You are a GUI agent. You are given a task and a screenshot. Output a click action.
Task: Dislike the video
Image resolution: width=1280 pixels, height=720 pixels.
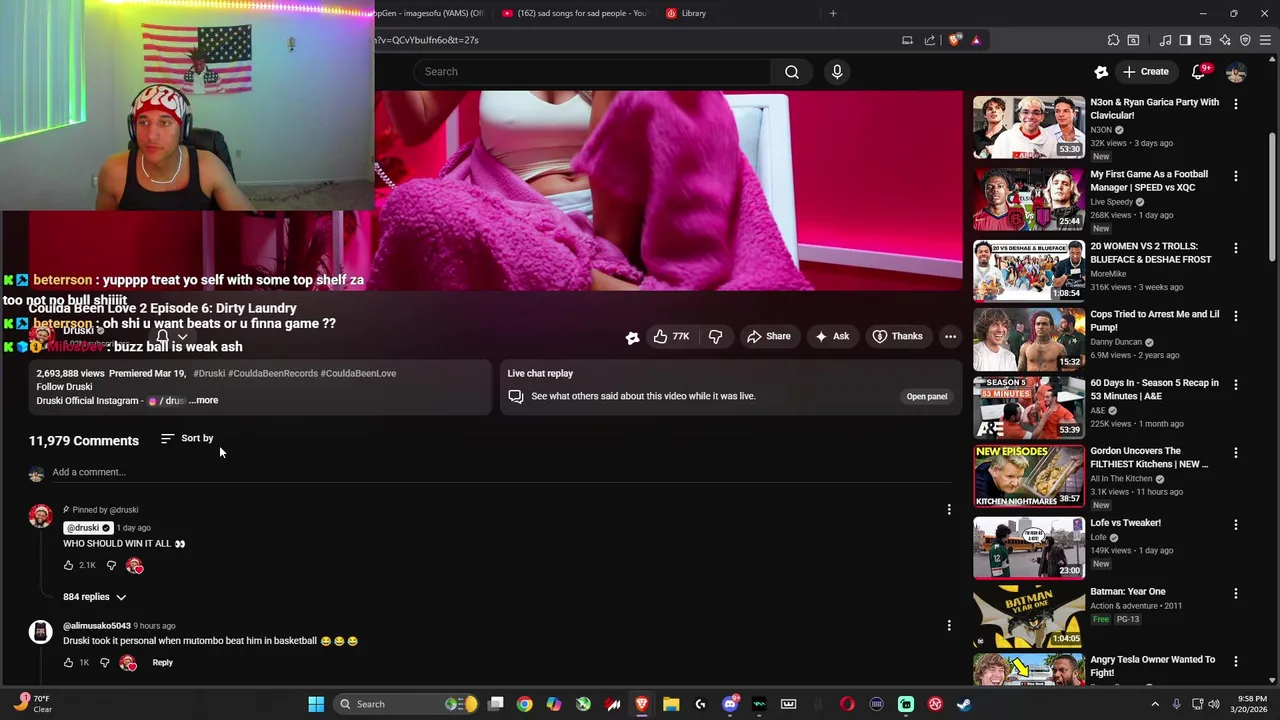click(x=715, y=337)
